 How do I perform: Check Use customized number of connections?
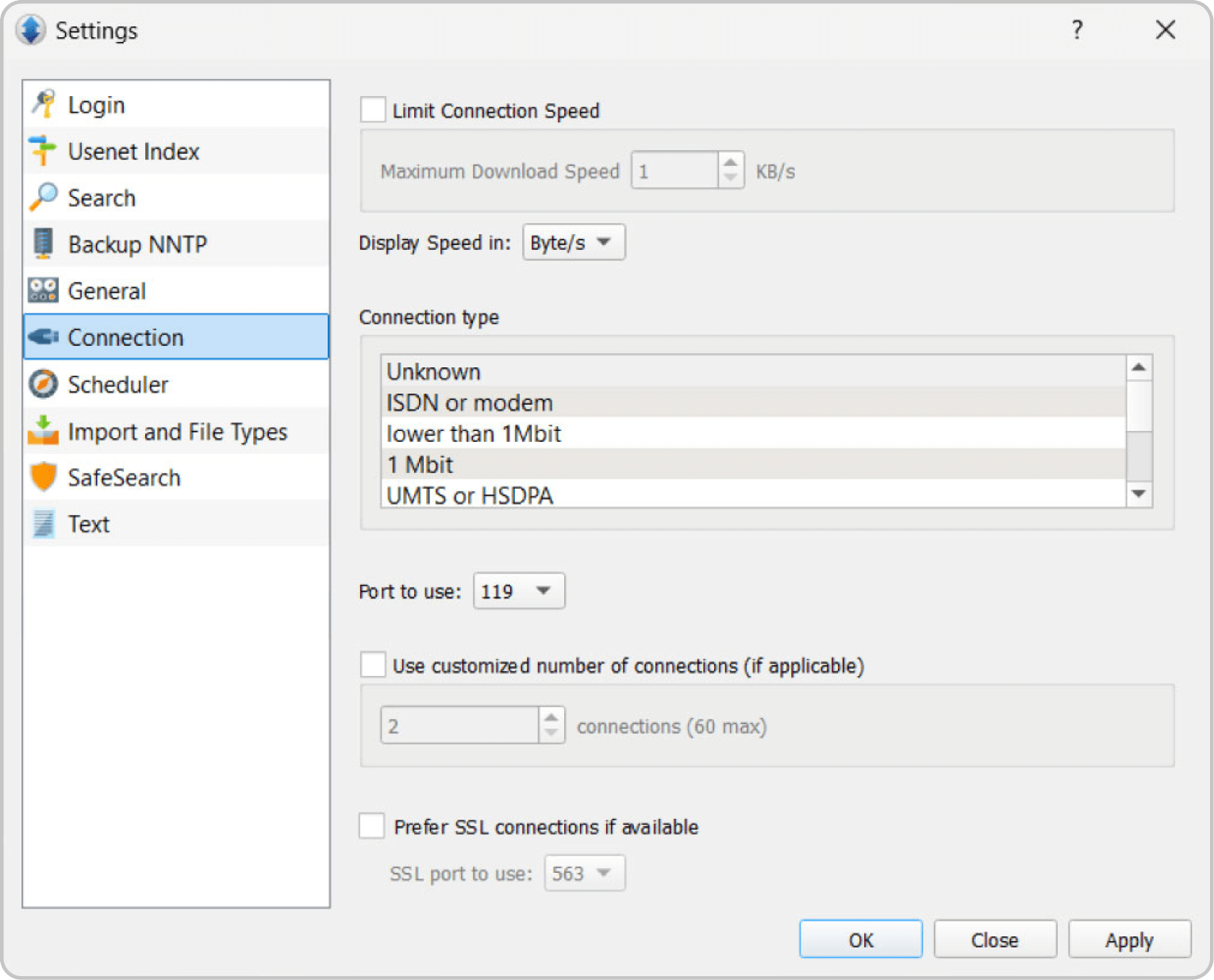pos(373,665)
